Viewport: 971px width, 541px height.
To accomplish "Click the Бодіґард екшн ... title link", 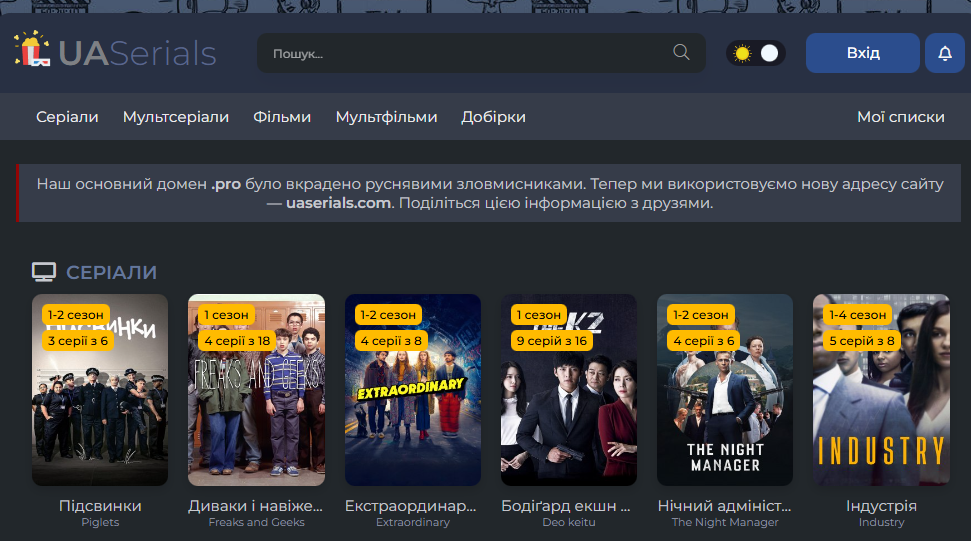I will pos(566,506).
